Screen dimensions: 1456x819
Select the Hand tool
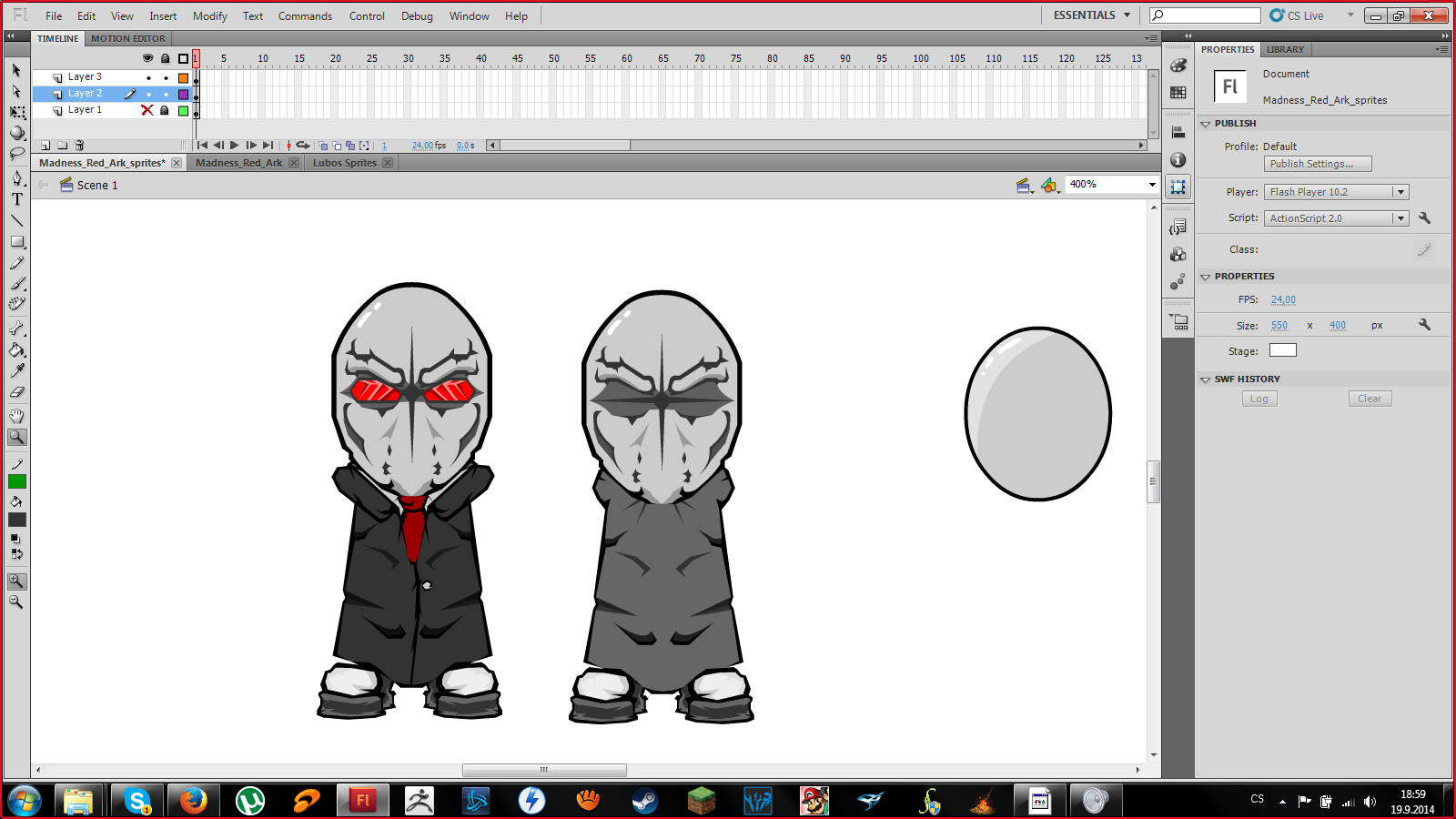[x=17, y=416]
